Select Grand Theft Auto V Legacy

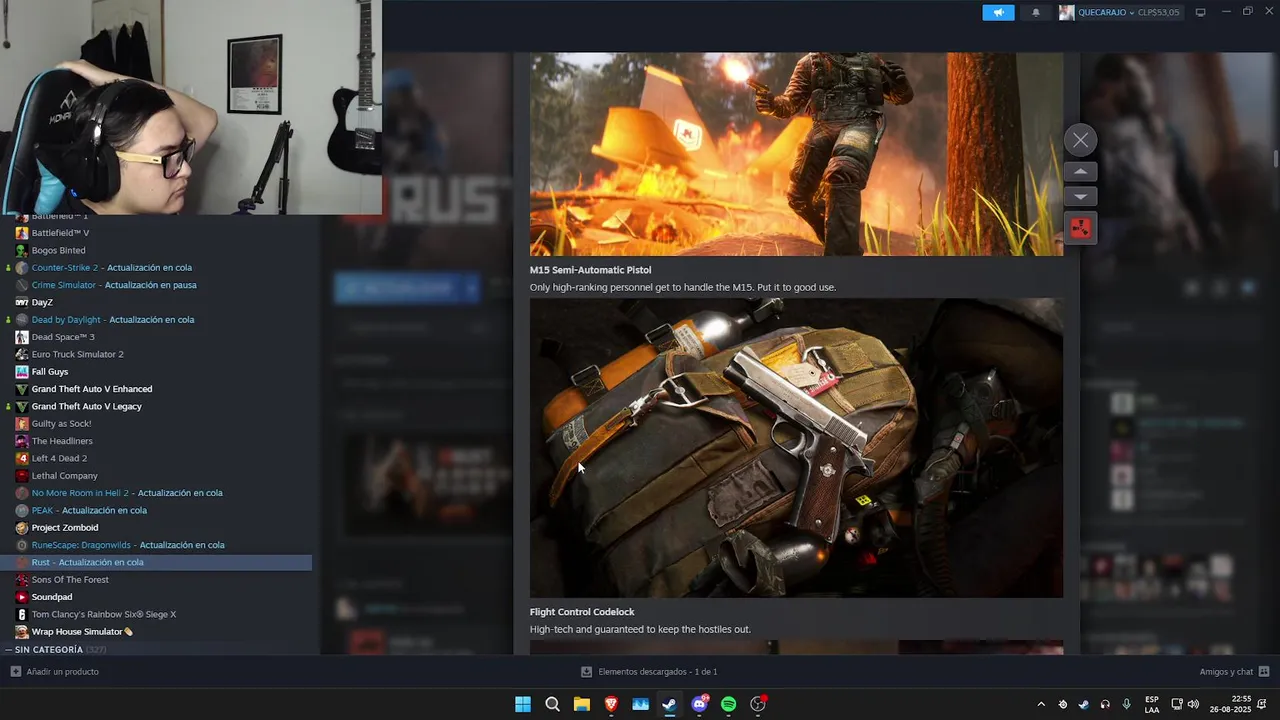pyautogui.click(x=86, y=406)
